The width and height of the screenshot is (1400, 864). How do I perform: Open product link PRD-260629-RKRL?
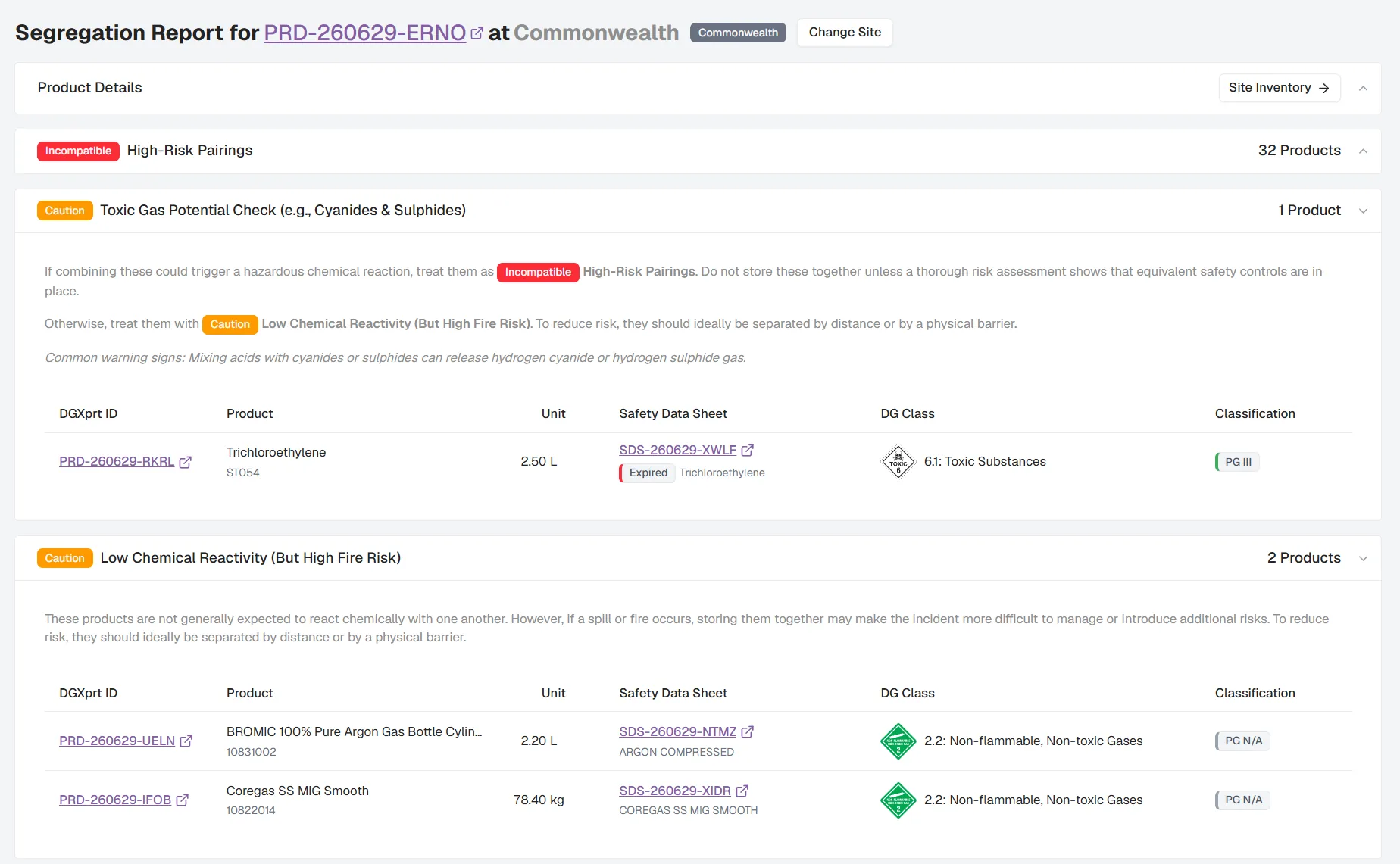(x=117, y=461)
